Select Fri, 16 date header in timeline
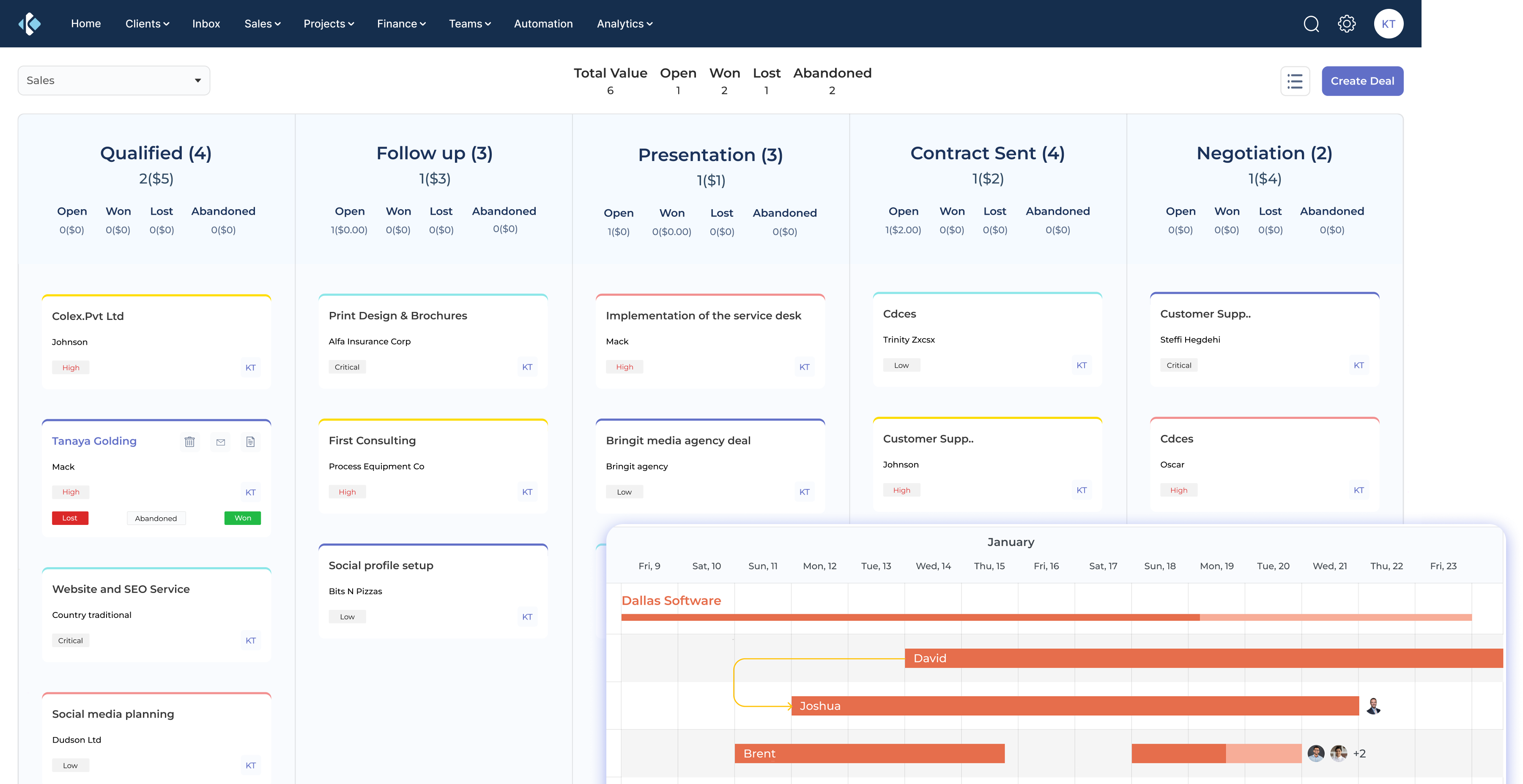1523x784 pixels. point(1046,566)
